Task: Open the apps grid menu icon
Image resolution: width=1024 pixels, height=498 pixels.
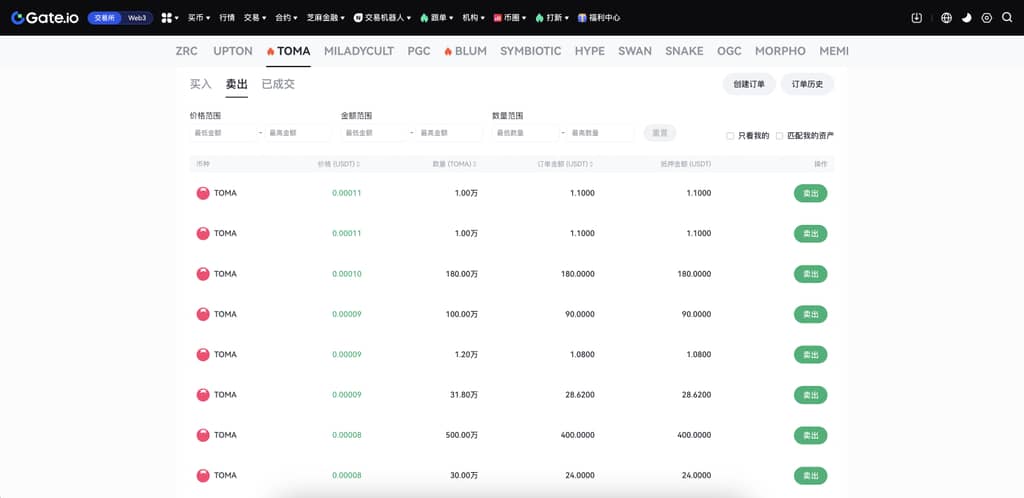Action: click(x=167, y=18)
